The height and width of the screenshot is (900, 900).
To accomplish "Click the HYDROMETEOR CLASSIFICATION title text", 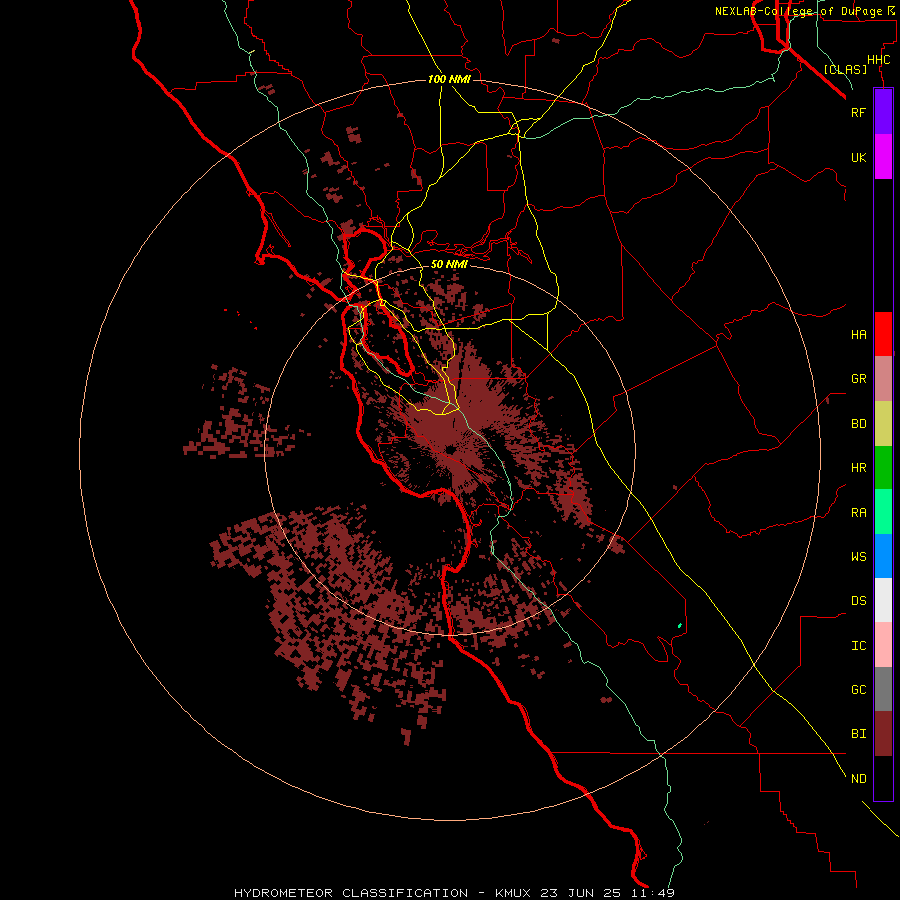I will click(351, 893).
